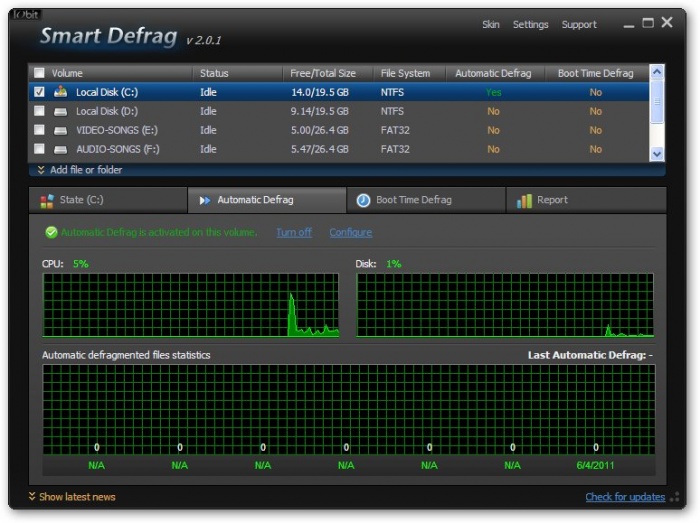Click the green checkmark status icon

point(51,232)
